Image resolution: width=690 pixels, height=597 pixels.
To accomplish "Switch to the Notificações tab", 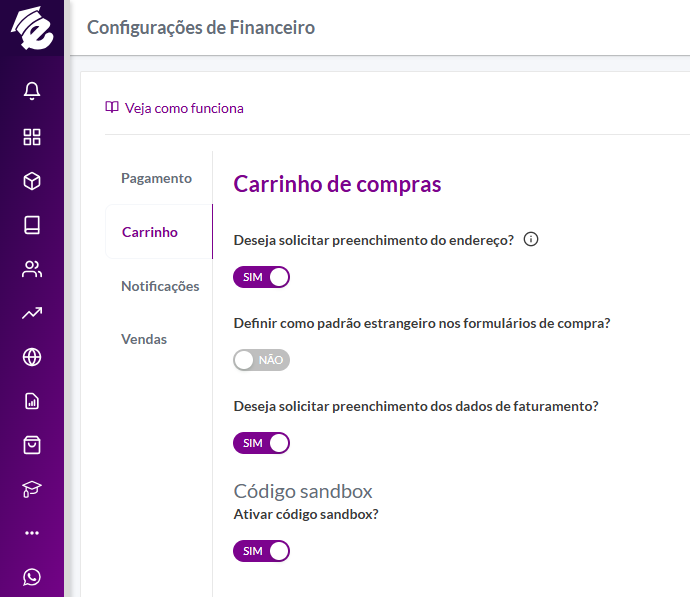I will 160,286.
